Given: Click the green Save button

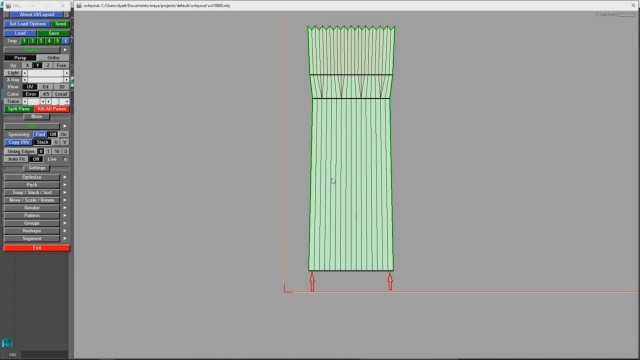Looking at the screenshot, I should click(x=53, y=33).
